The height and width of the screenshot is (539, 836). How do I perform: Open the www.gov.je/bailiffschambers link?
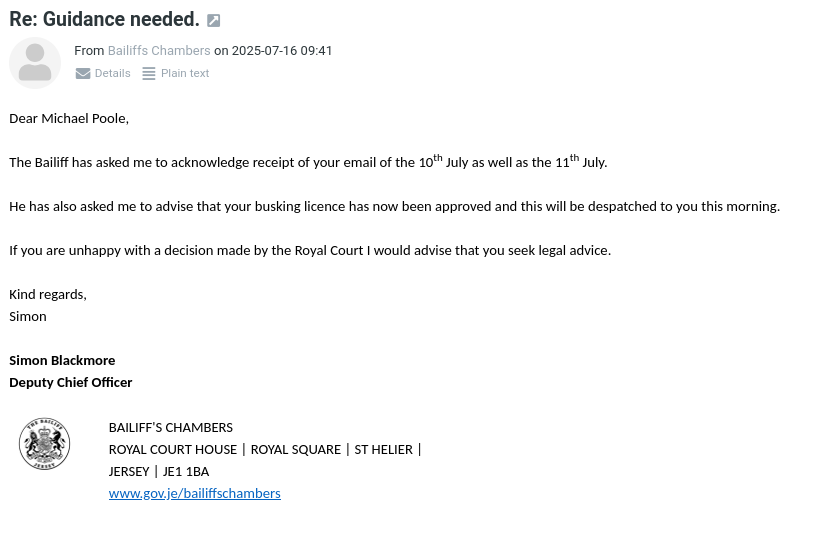194,493
